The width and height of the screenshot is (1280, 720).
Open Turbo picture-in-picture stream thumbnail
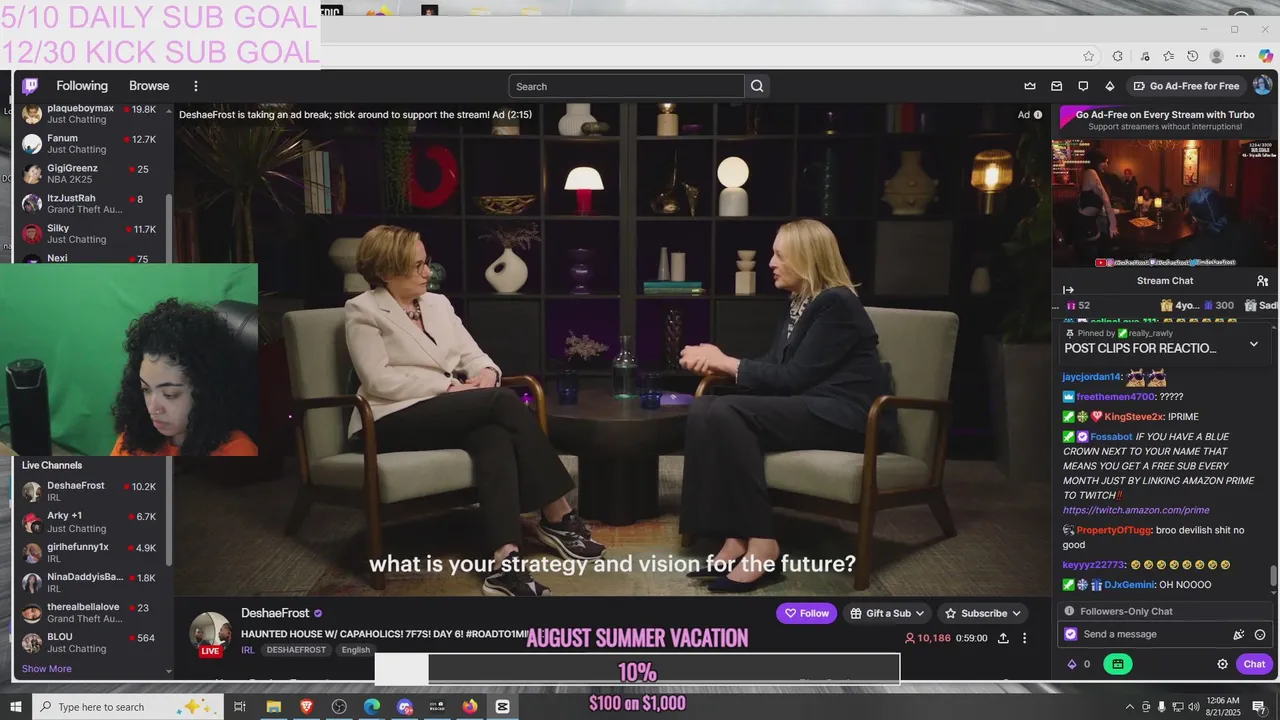coord(1165,203)
